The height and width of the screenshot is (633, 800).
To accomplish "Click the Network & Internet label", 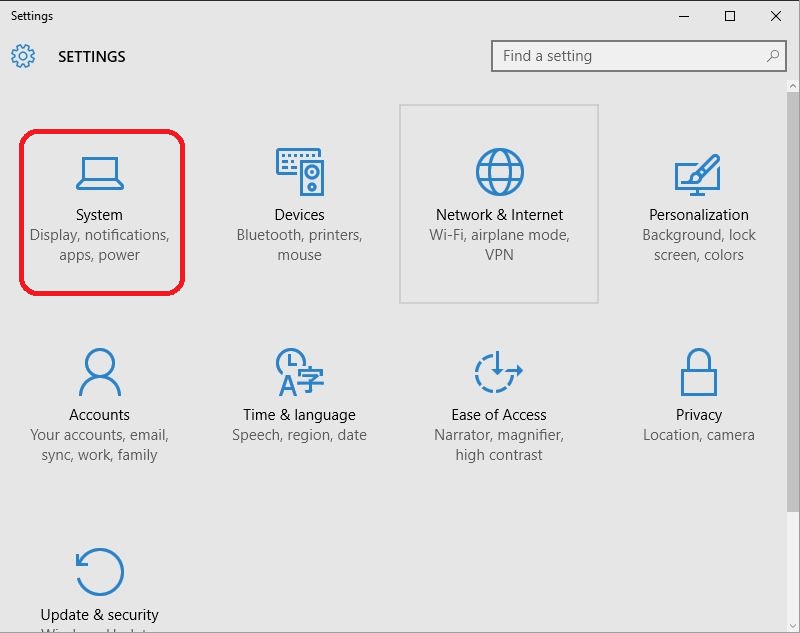I will point(499,215).
